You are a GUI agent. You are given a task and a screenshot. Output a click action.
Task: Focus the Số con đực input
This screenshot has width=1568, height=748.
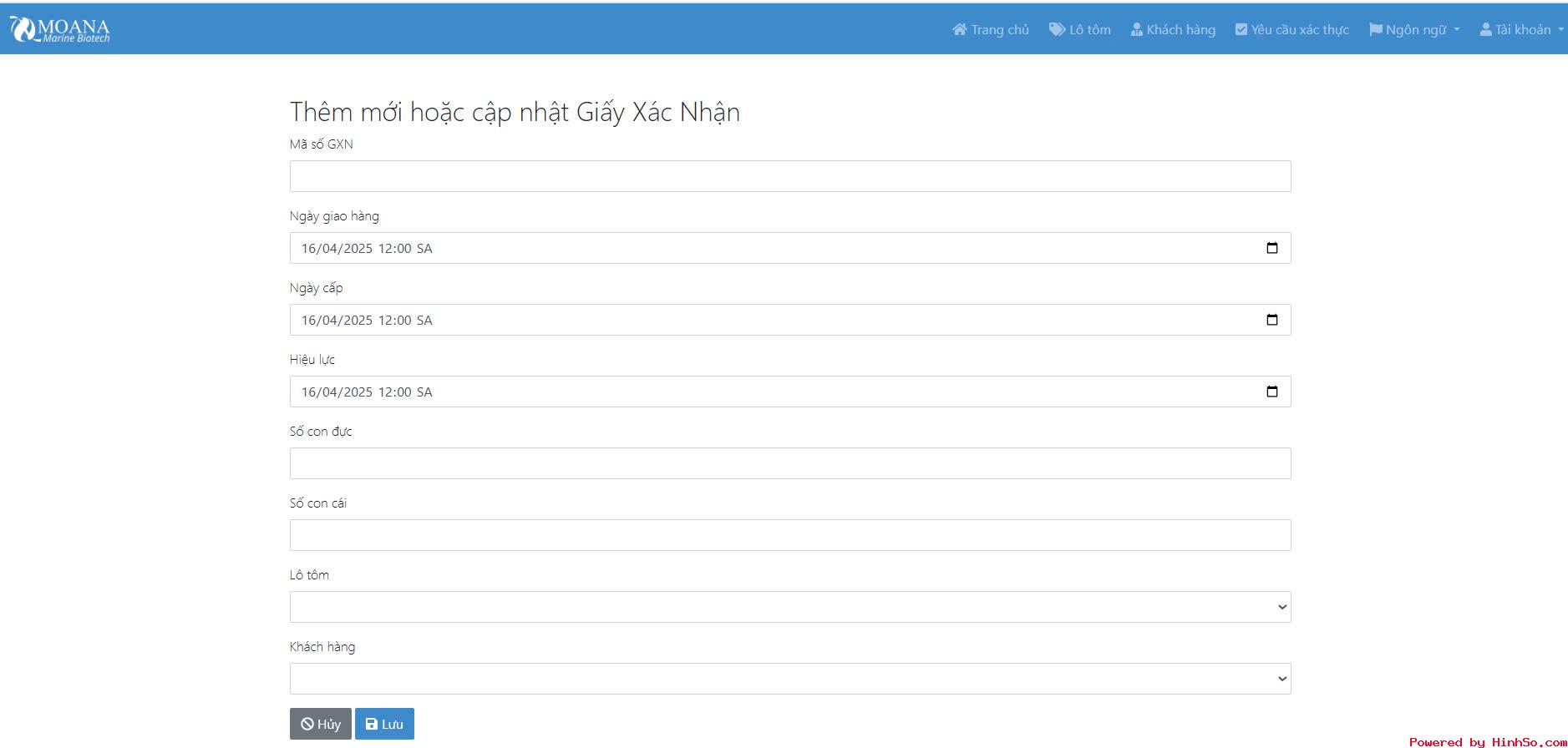click(790, 463)
